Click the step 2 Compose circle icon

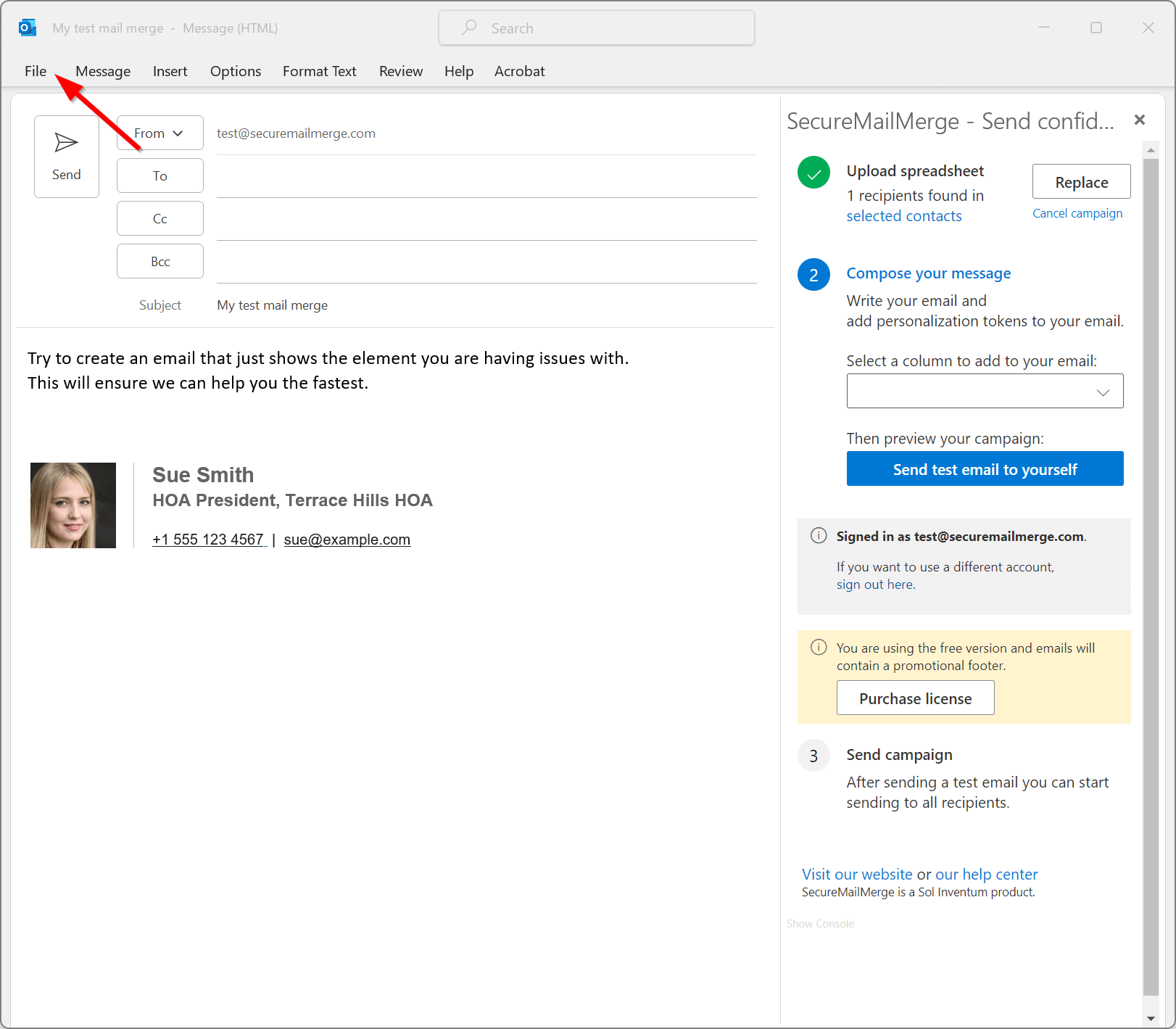[813, 274]
